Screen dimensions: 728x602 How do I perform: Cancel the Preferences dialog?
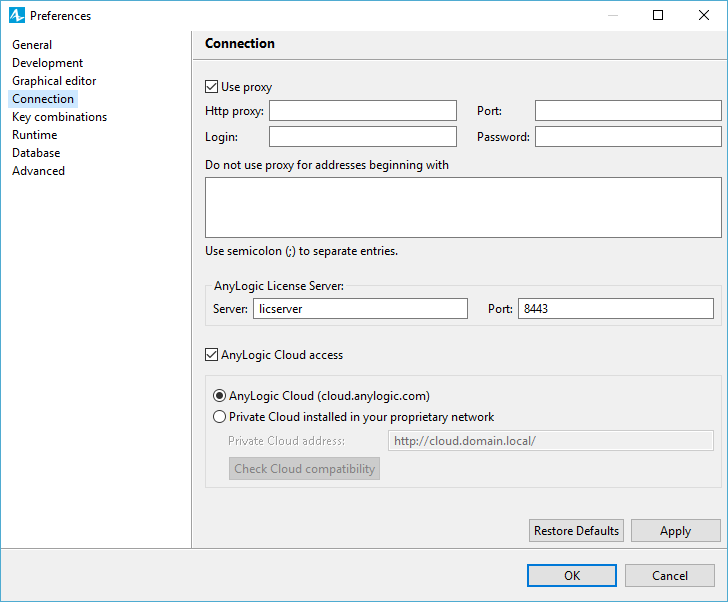[670, 576]
